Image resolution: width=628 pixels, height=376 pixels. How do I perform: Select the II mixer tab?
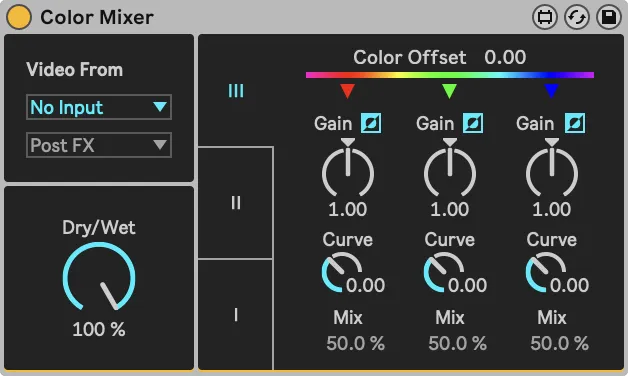(x=236, y=203)
